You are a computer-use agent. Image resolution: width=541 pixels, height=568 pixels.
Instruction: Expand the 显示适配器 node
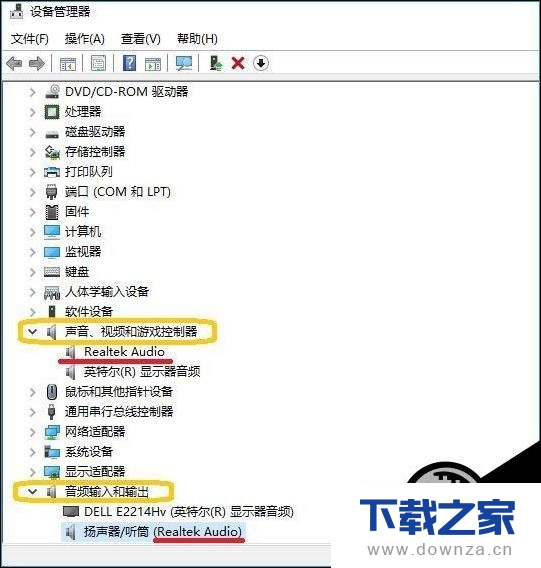32,472
